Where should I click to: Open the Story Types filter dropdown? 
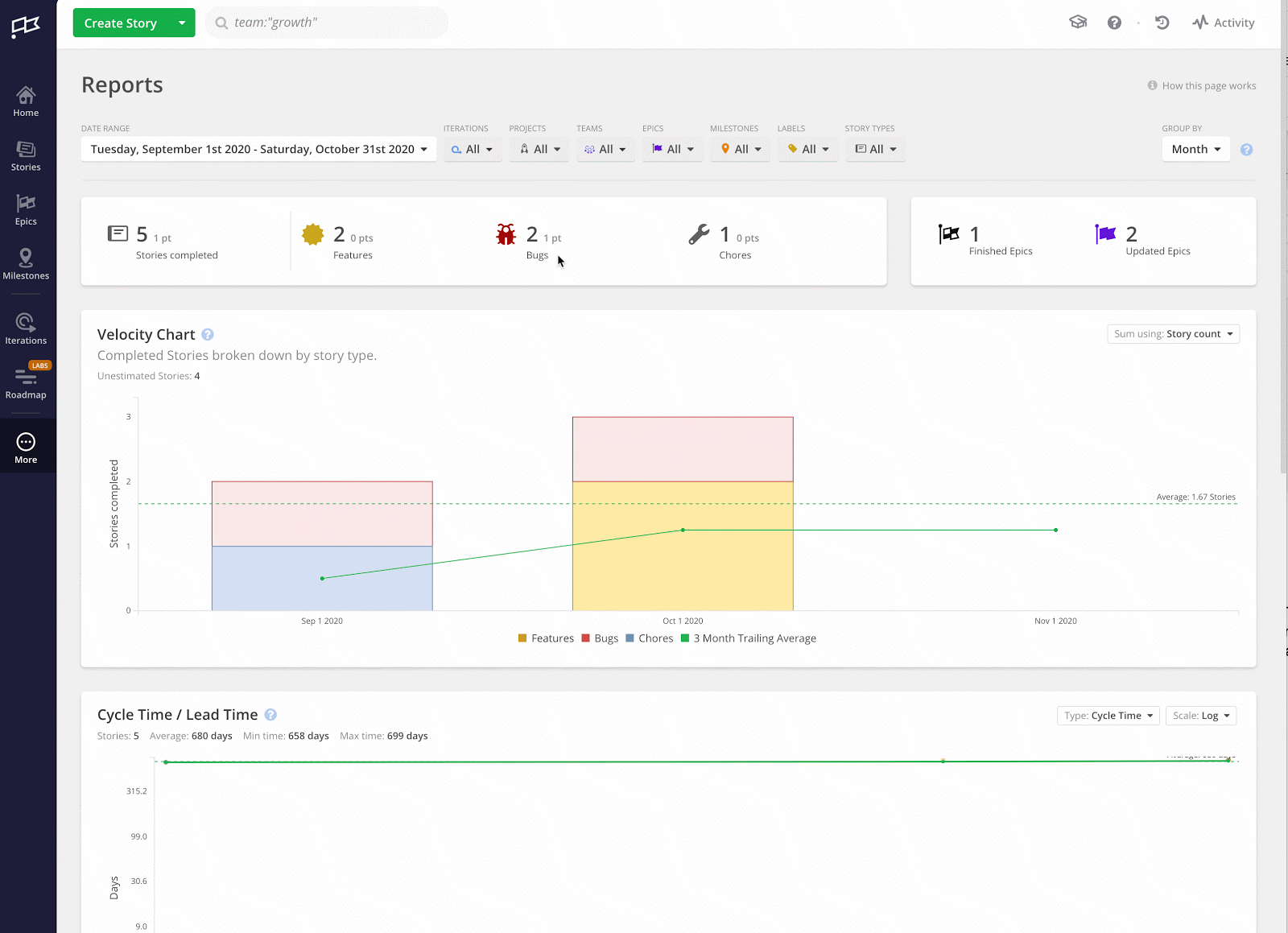(x=875, y=149)
